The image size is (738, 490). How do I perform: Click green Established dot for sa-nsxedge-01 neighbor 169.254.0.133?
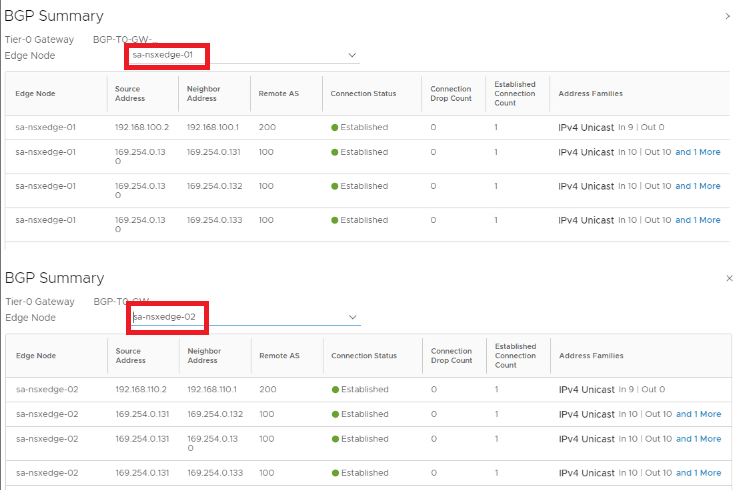pos(335,220)
